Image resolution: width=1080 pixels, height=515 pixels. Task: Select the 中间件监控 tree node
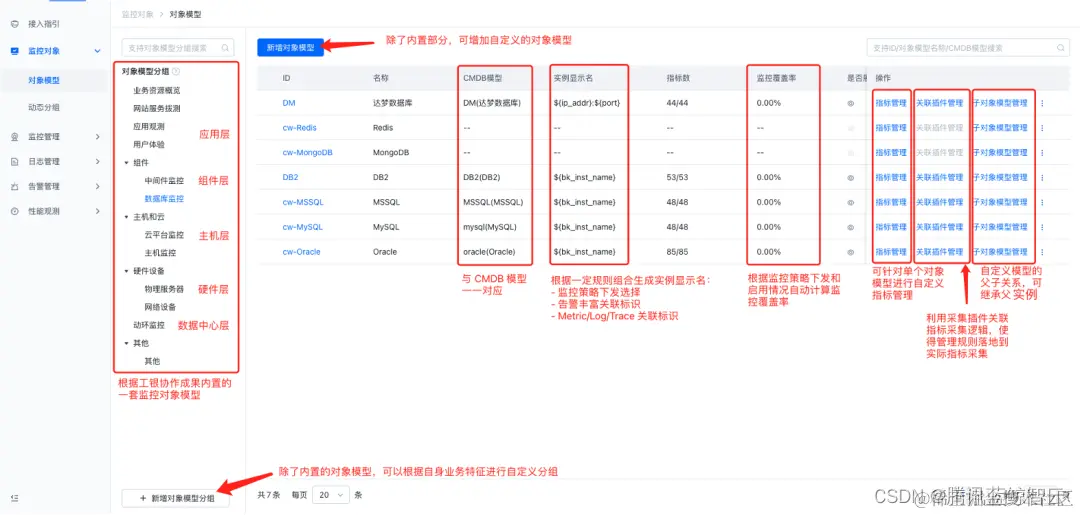click(164, 181)
